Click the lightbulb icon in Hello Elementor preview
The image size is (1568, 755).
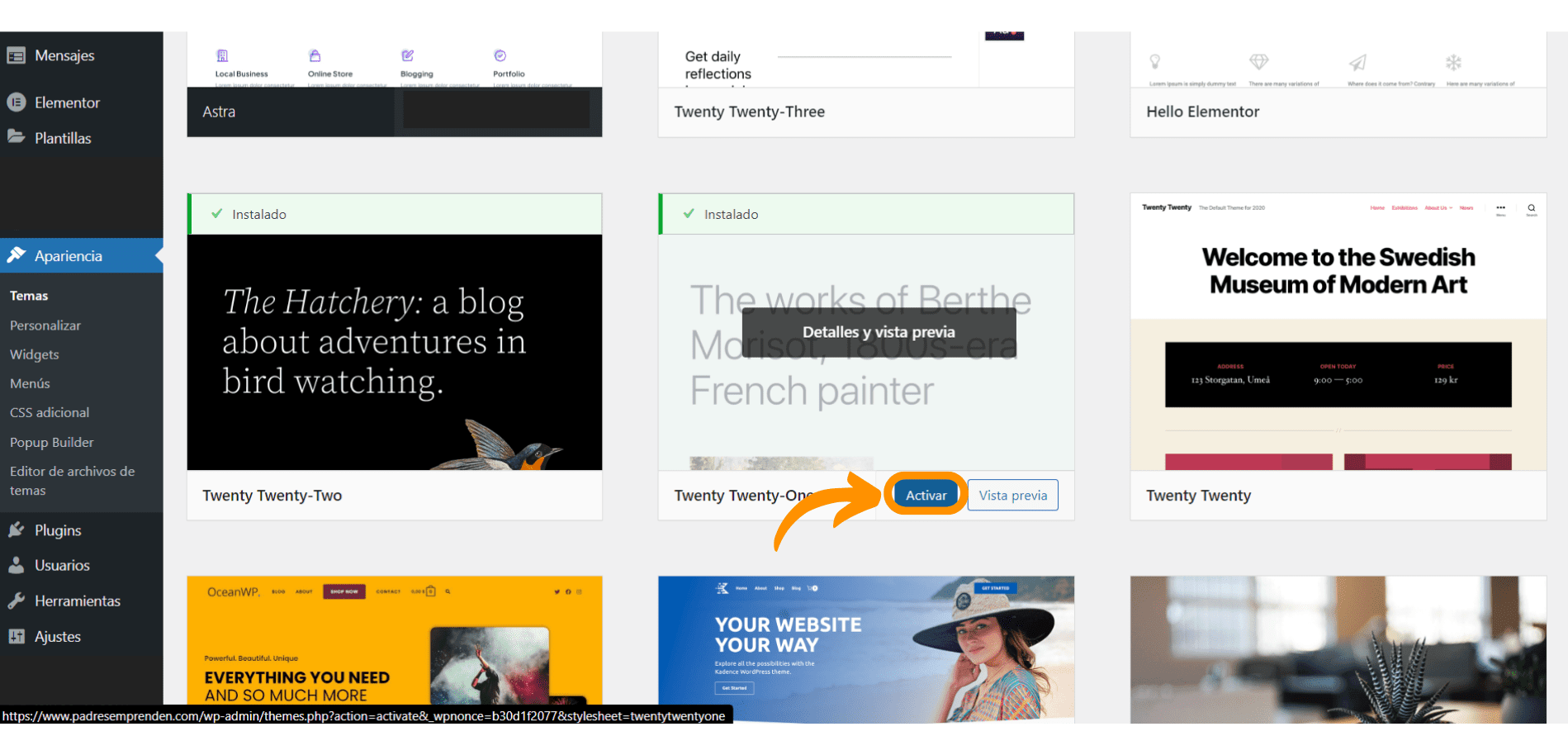[1155, 61]
